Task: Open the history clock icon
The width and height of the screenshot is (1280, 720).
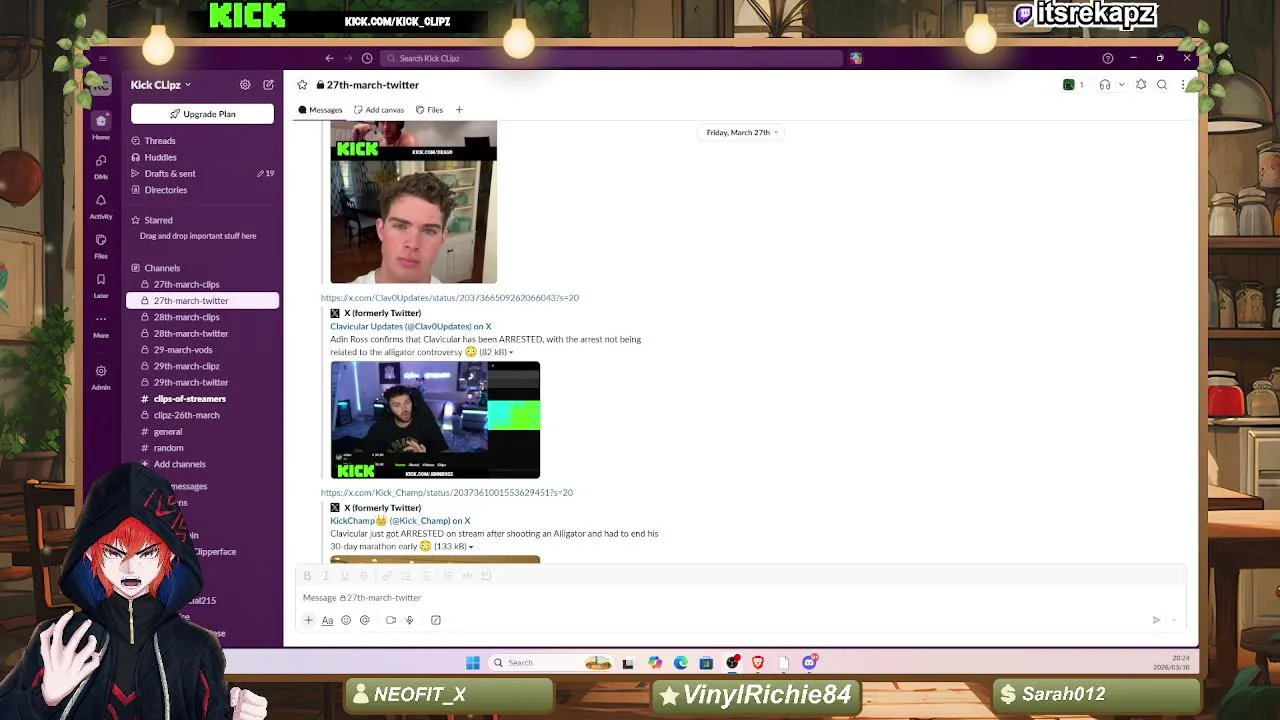Action: 367,58
